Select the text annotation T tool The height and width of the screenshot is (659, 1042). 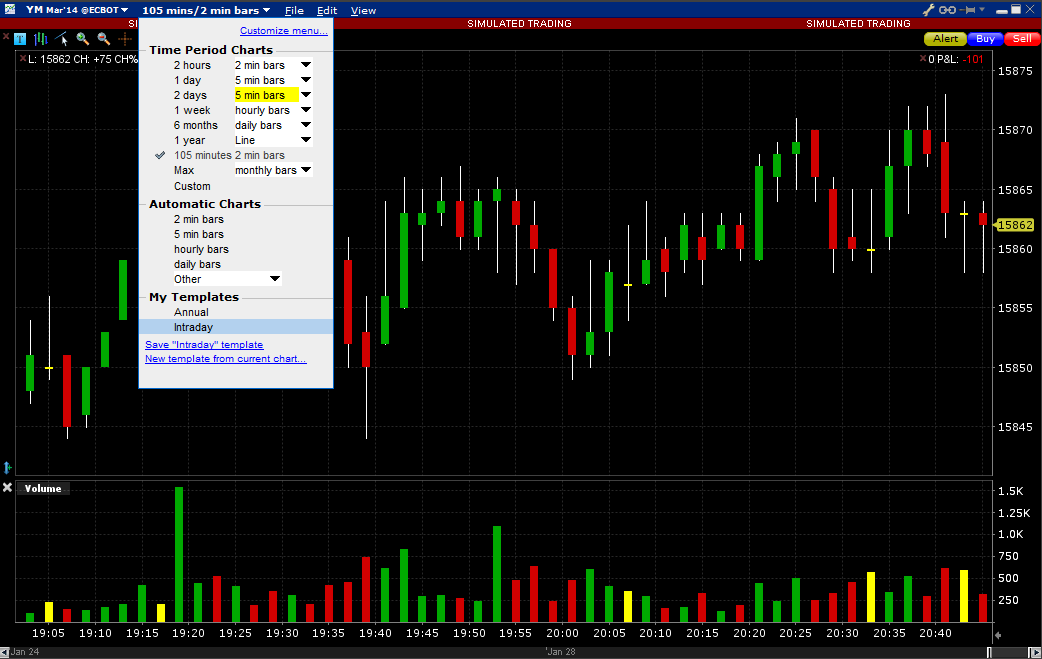20,39
